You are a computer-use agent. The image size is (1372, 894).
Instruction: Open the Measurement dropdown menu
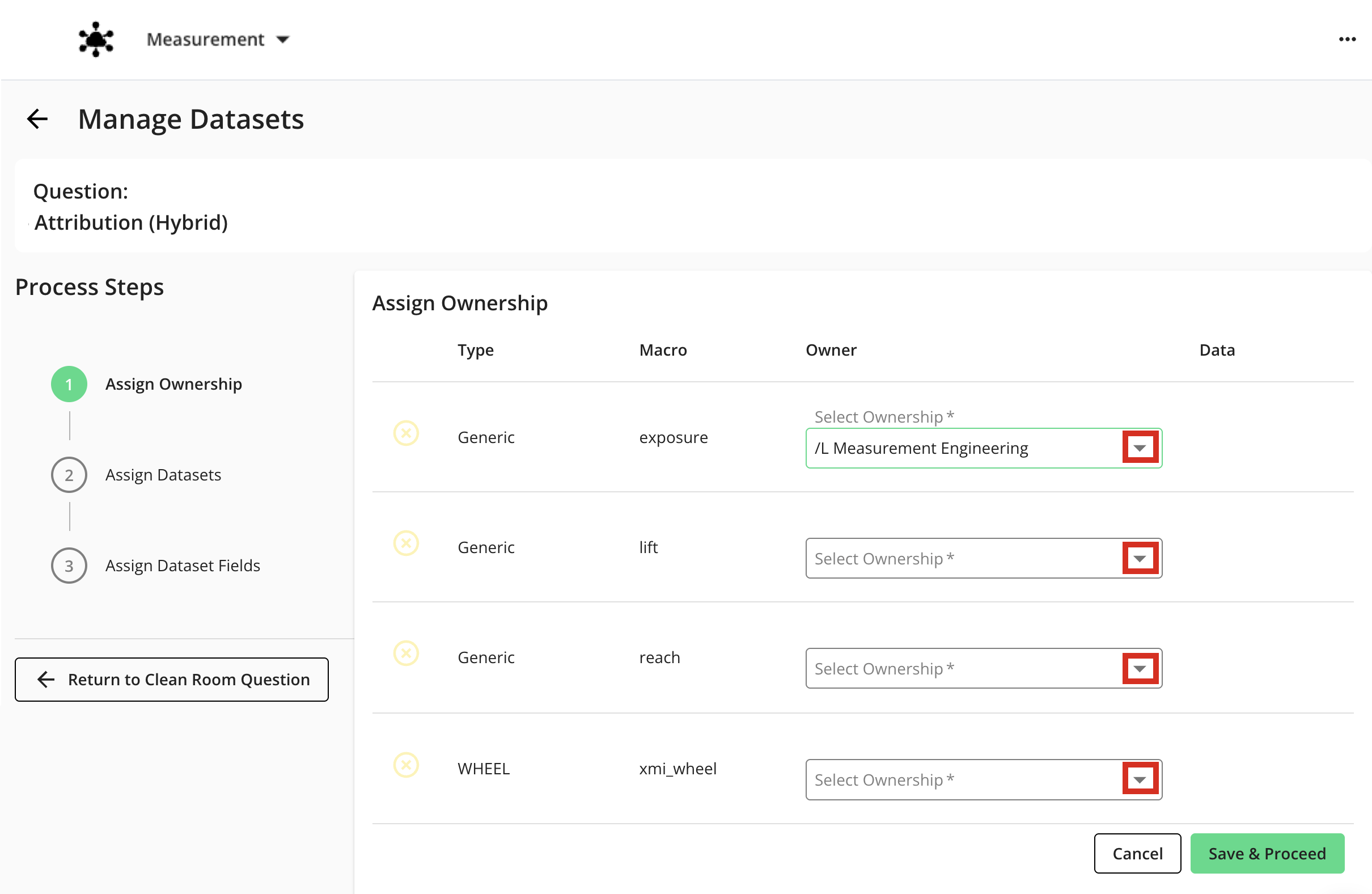point(218,39)
